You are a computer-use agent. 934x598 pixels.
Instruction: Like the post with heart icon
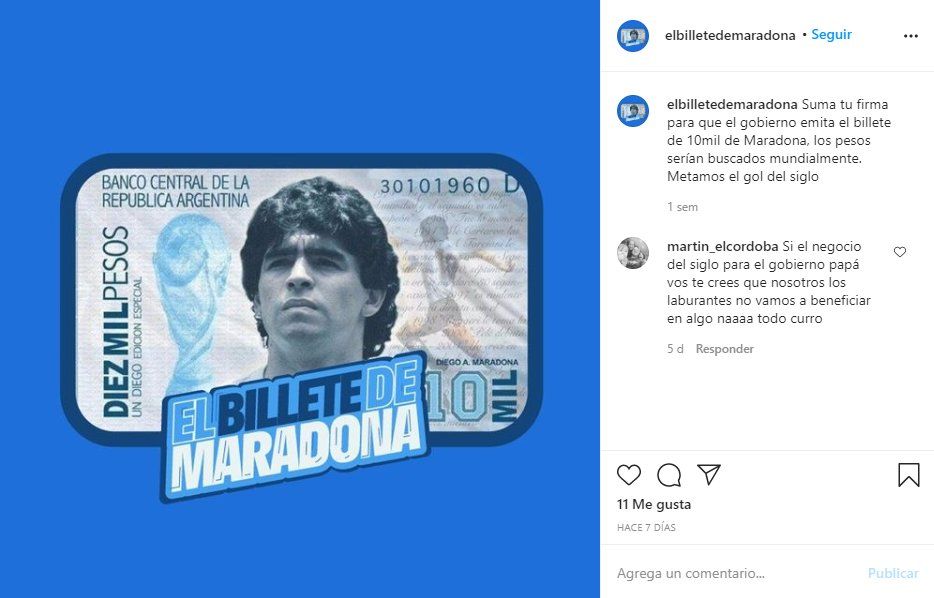pyautogui.click(x=628, y=475)
